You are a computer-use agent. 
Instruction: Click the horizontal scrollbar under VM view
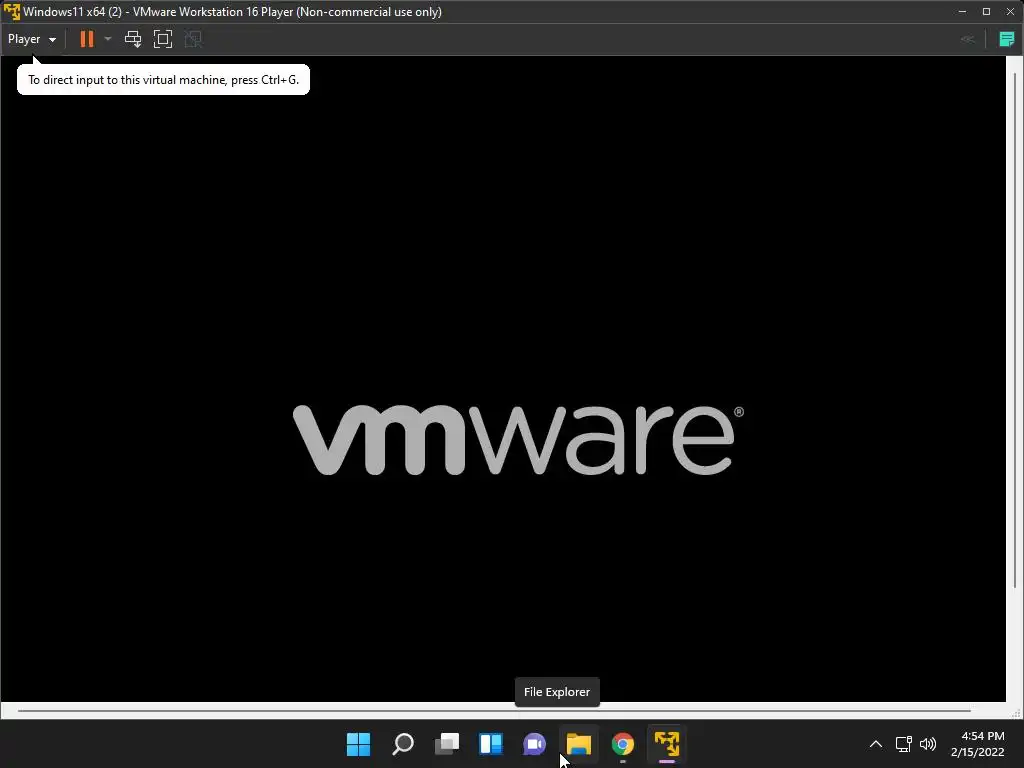point(494,710)
